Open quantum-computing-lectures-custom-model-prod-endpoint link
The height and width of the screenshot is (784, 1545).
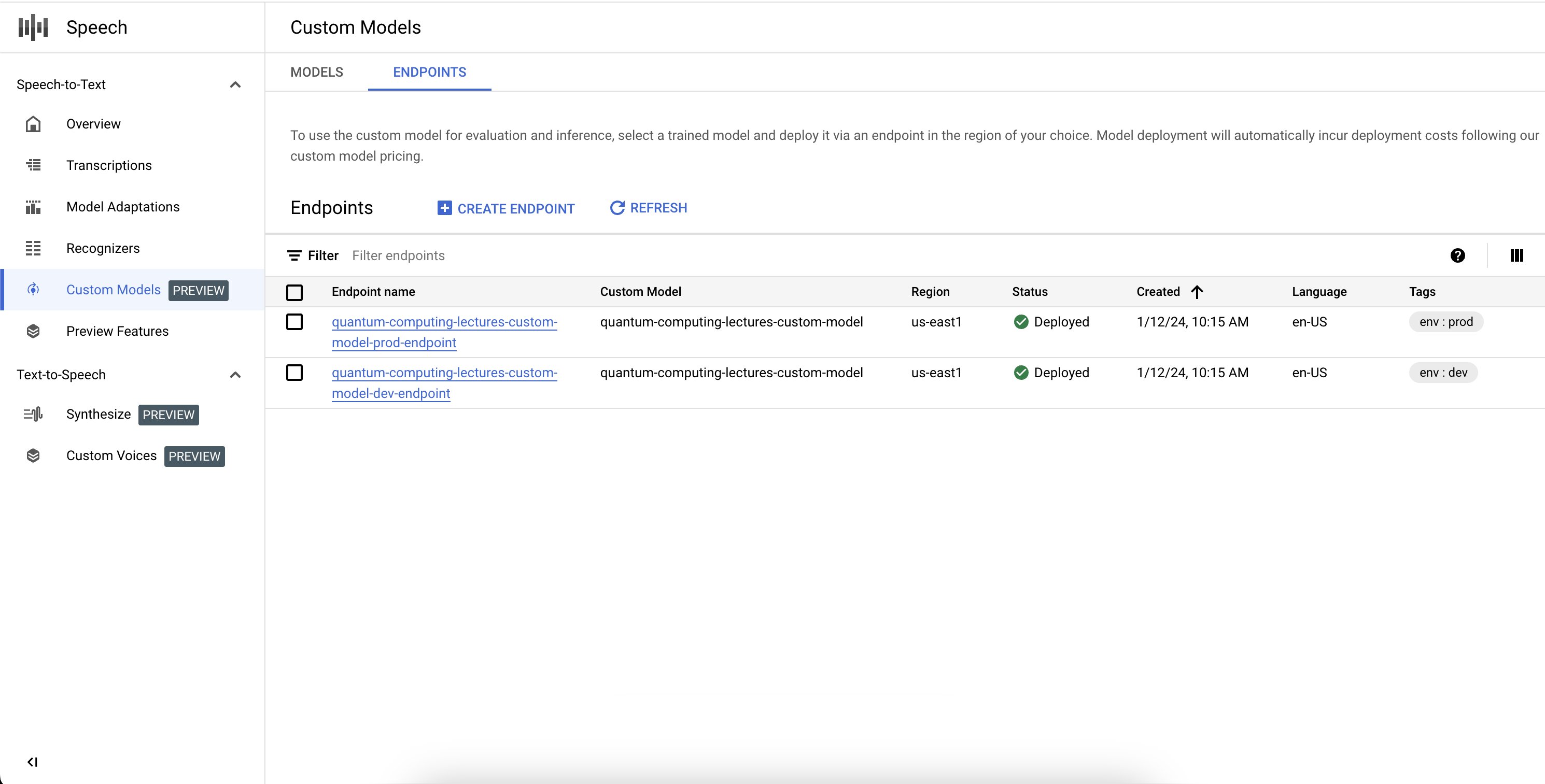click(443, 331)
